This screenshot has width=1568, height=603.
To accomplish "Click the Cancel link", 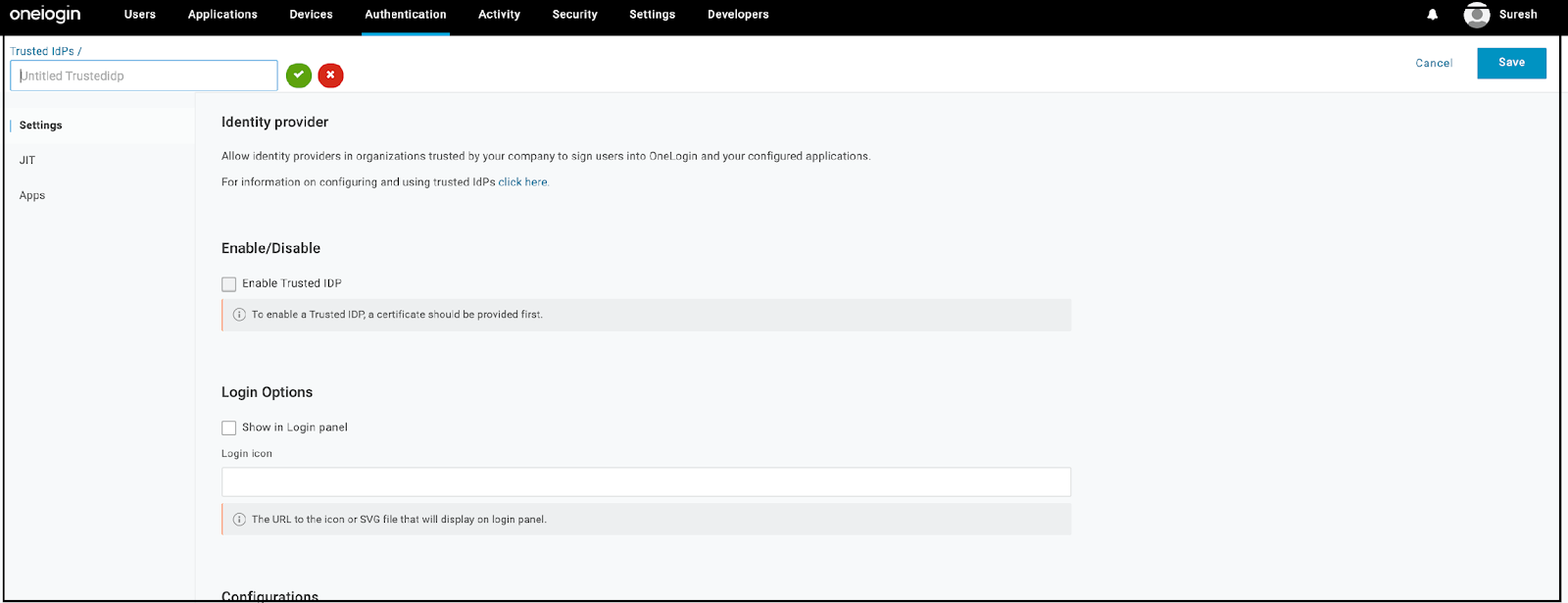I will (1434, 63).
